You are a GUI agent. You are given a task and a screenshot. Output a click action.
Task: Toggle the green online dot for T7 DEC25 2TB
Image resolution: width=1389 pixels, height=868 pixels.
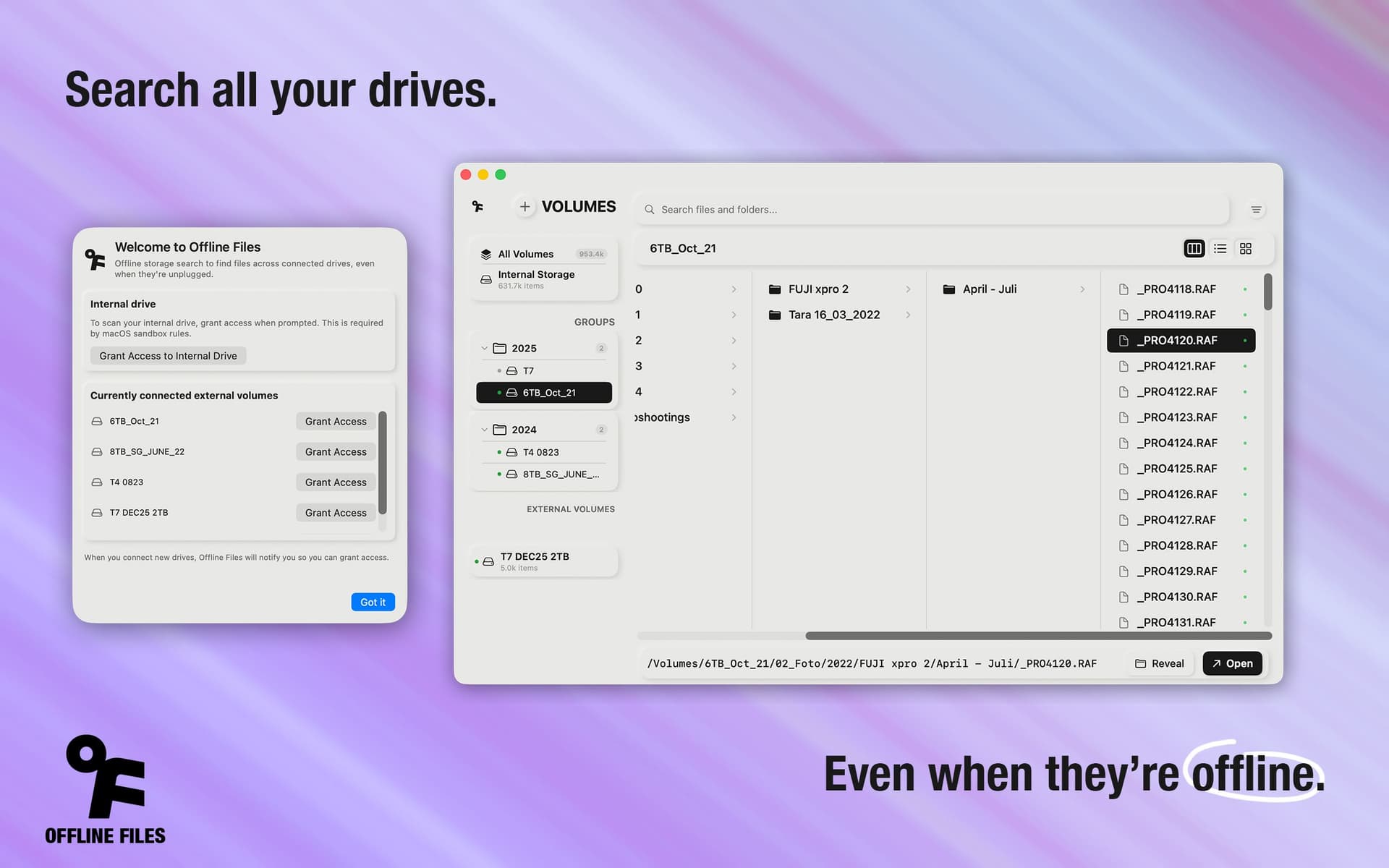click(x=477, y=561)
